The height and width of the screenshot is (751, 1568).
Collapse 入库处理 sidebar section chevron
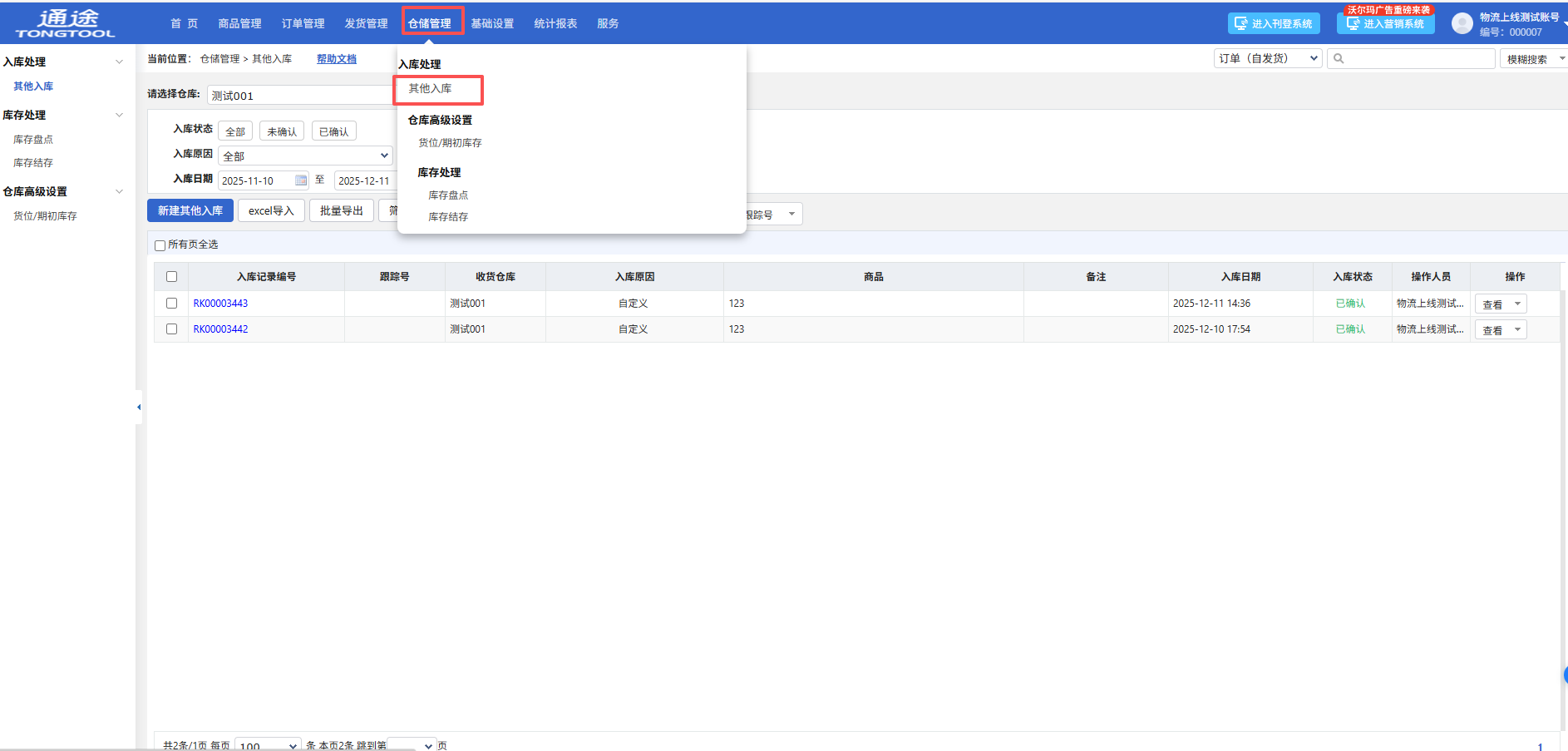pos(119,62)
